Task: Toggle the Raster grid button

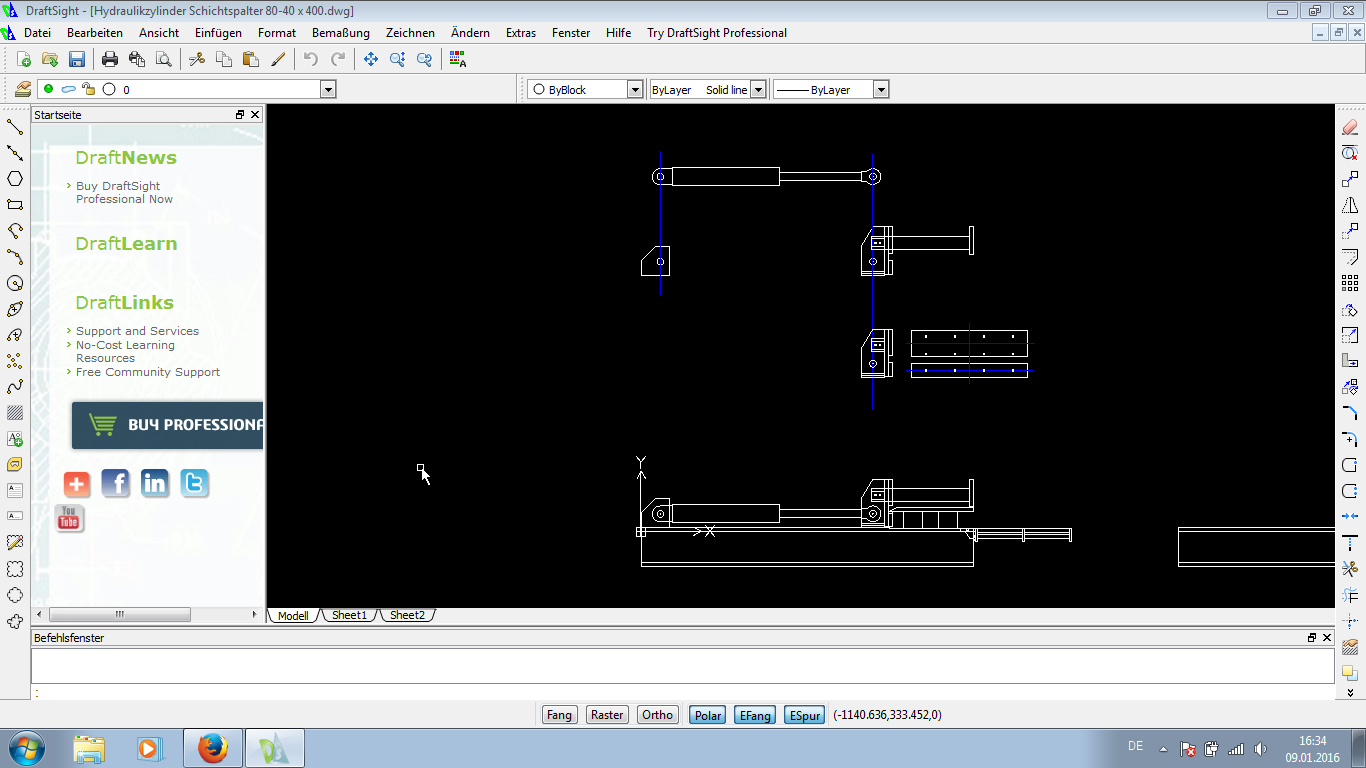Action: click(x=607, y=715)
